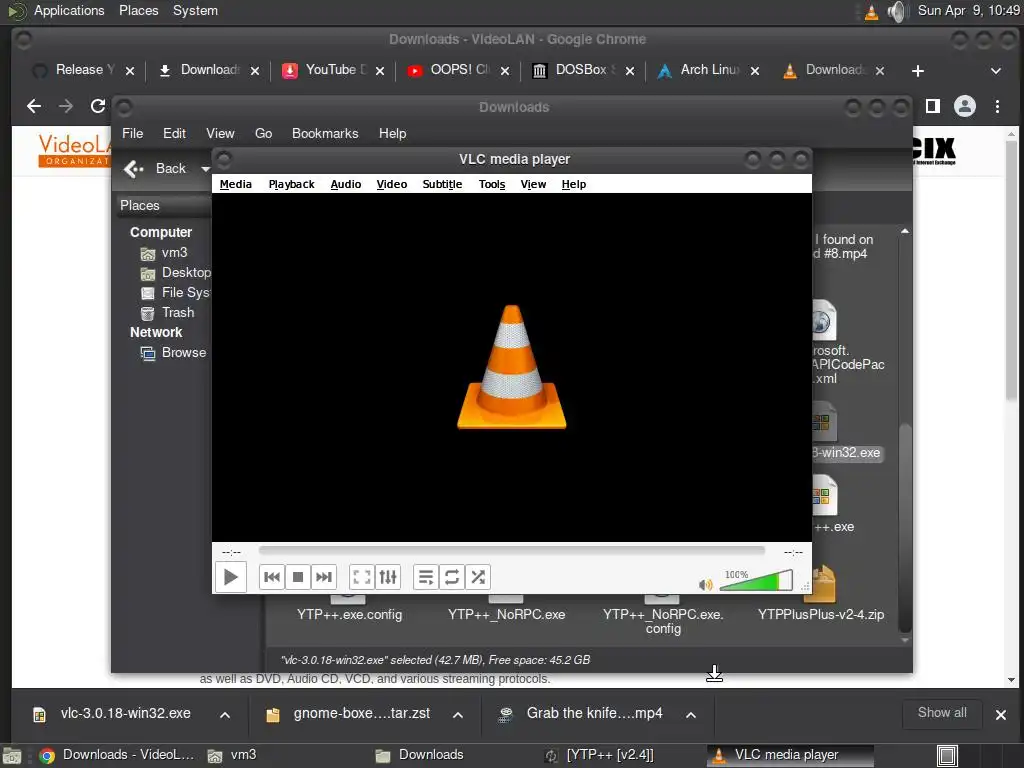Open the VLC Audio menu
This screenshot has width=1024, height=768.
point(345,184)
